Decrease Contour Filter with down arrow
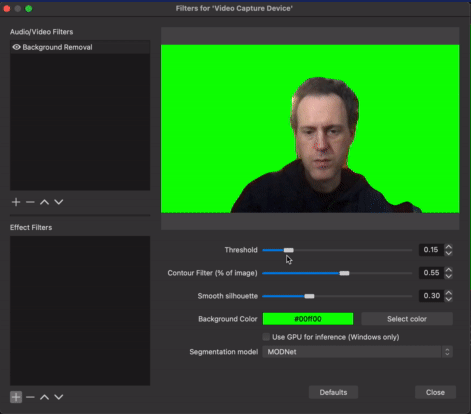 point(449,276)
